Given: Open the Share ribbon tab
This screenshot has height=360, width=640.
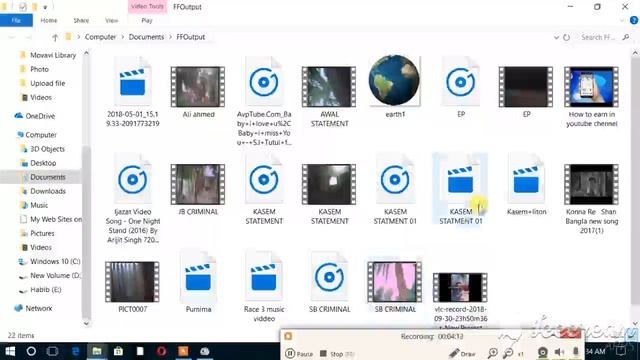Looking at the screenshot, I should 81,20.
